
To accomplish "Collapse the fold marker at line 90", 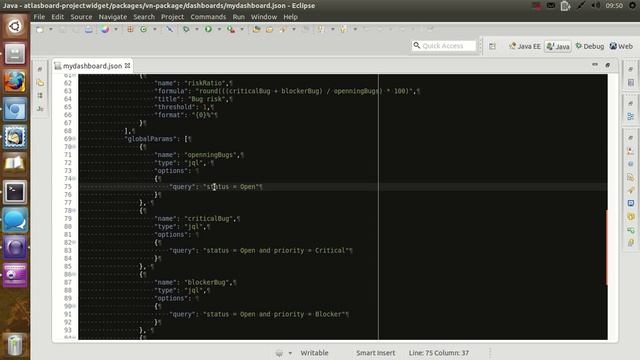I will click(x=74, y=306).
